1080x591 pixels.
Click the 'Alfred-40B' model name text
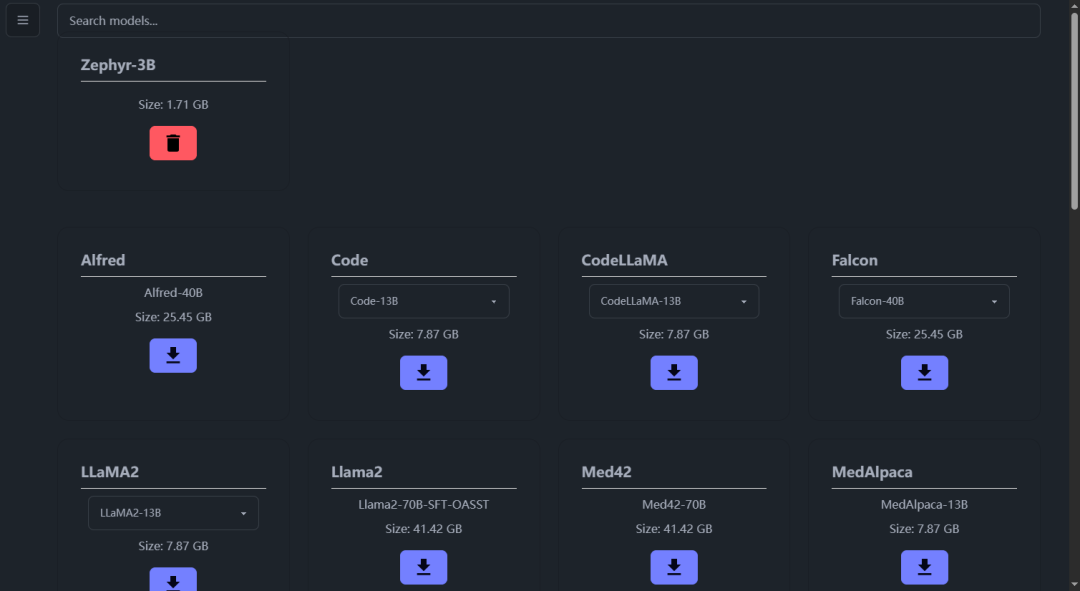point(173,293)
